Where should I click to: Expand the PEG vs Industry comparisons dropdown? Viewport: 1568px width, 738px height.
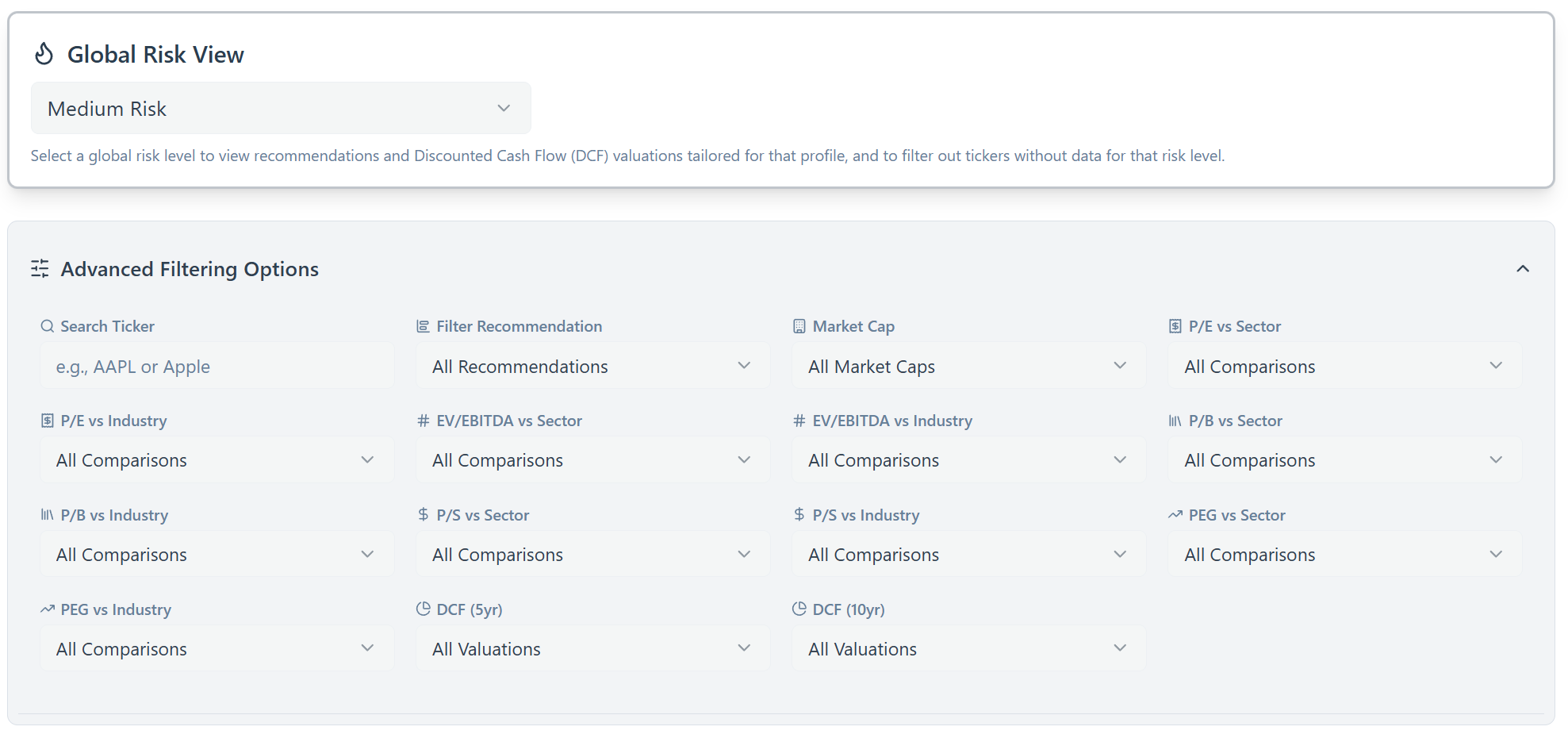click(217, 648)
